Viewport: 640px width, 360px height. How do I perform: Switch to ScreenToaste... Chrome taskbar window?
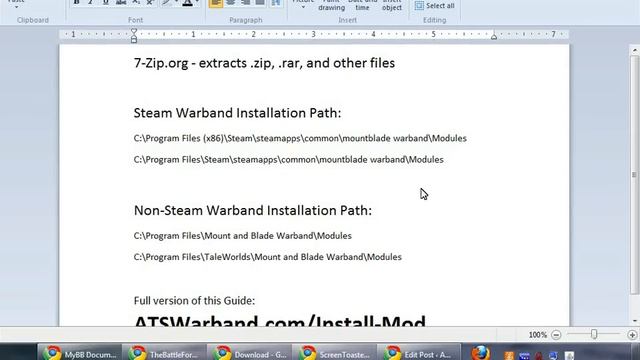click(334, 353)
